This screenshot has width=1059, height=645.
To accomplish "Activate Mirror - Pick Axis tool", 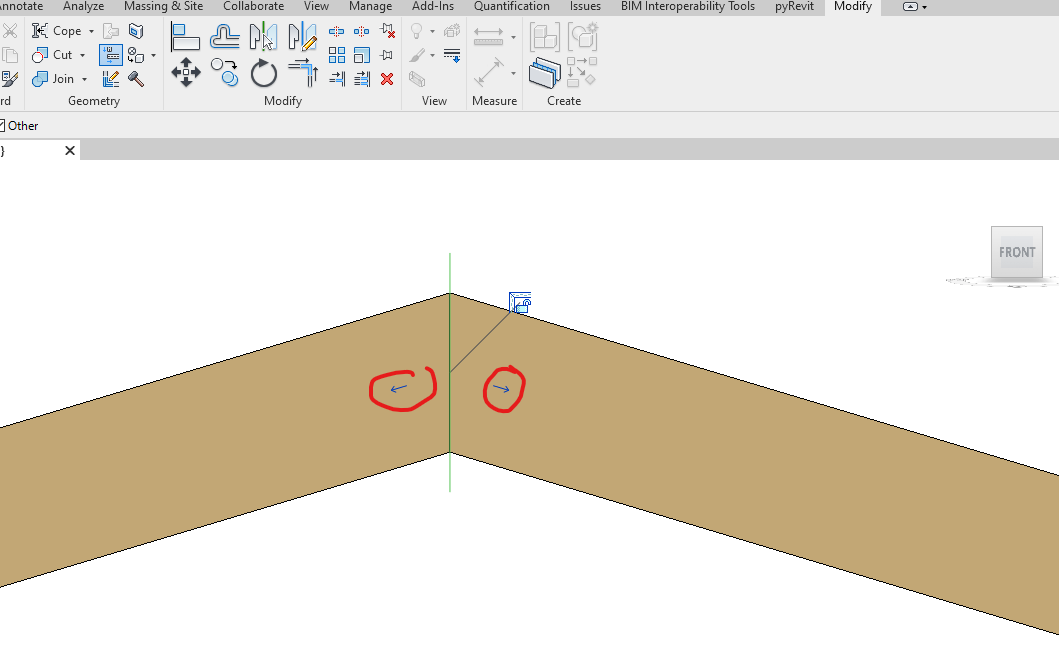I will (263, 36).
